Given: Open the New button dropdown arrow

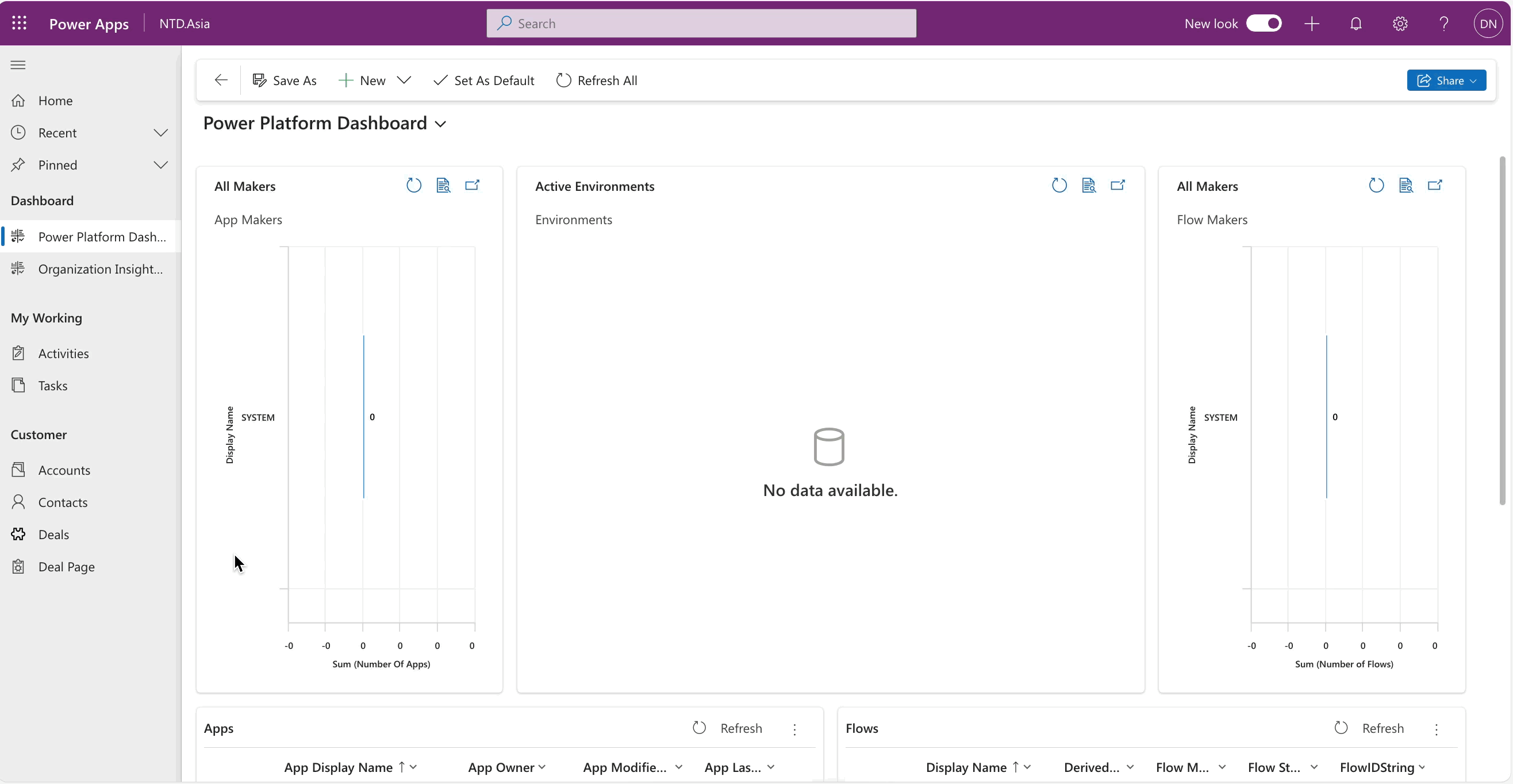Looking at the screenshot, I should [x=404, y=80].
